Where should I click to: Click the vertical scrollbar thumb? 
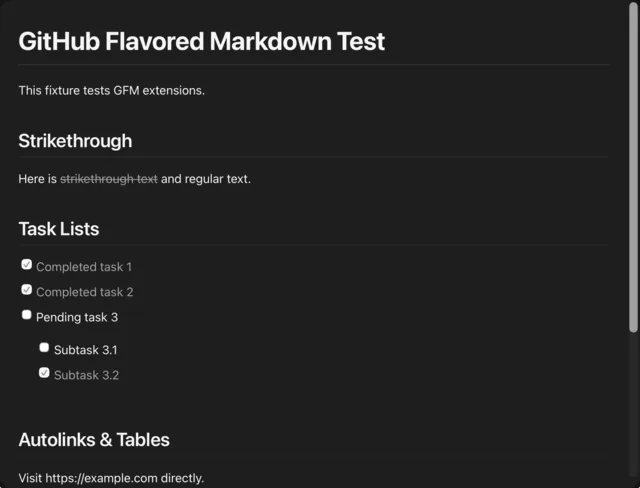point(633,167)
